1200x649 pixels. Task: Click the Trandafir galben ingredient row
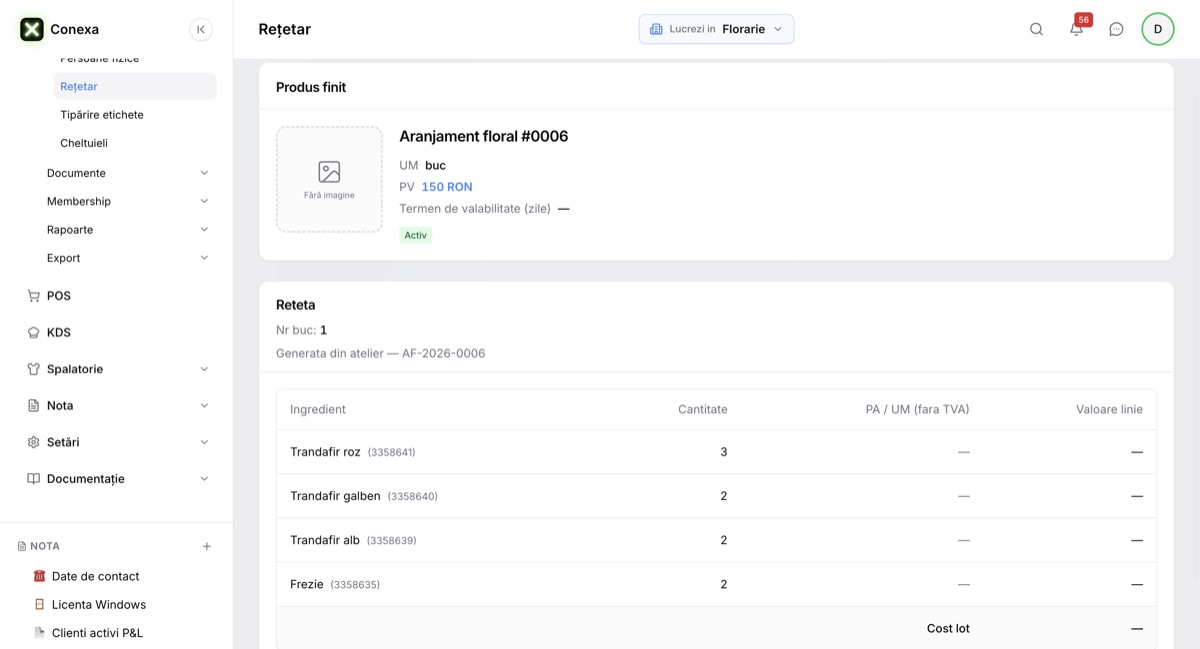click(716, 496)
